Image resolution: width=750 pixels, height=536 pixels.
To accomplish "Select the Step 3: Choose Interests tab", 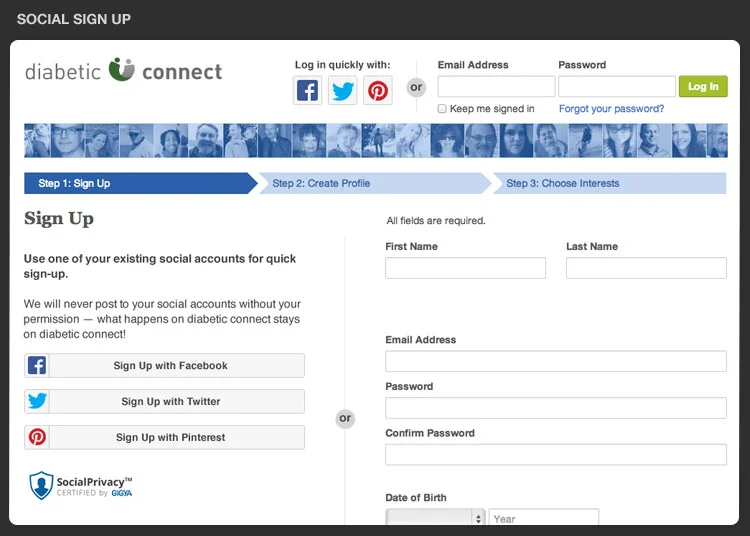I will tap(609, 183).
